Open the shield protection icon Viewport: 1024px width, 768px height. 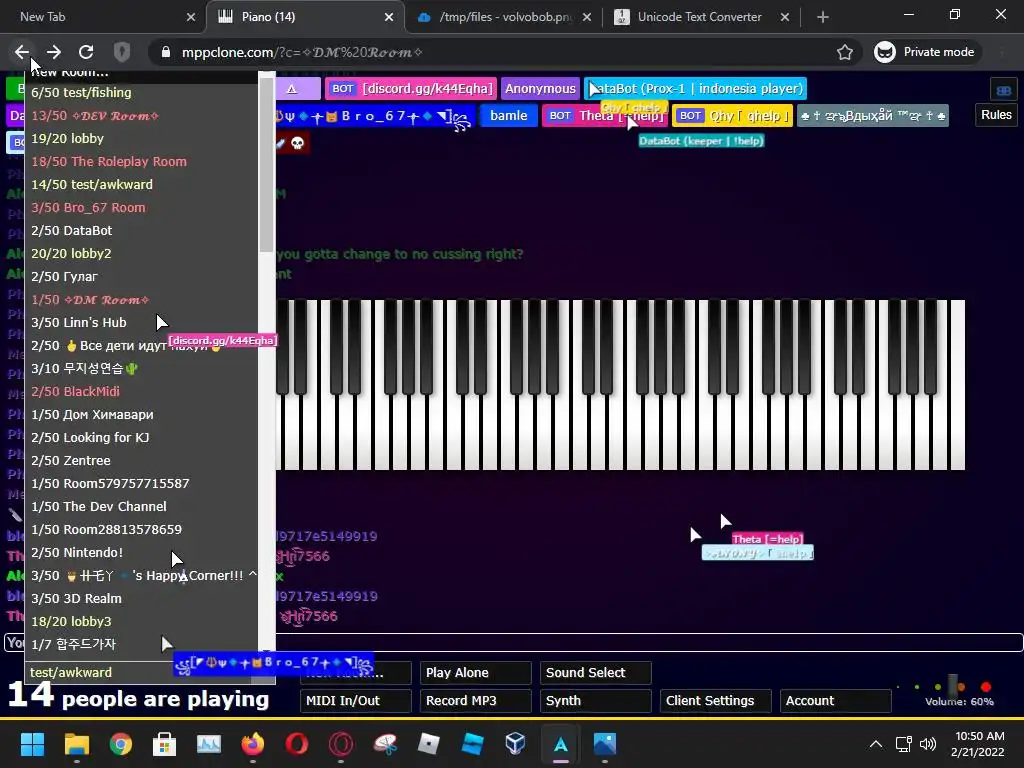[122, 52]
